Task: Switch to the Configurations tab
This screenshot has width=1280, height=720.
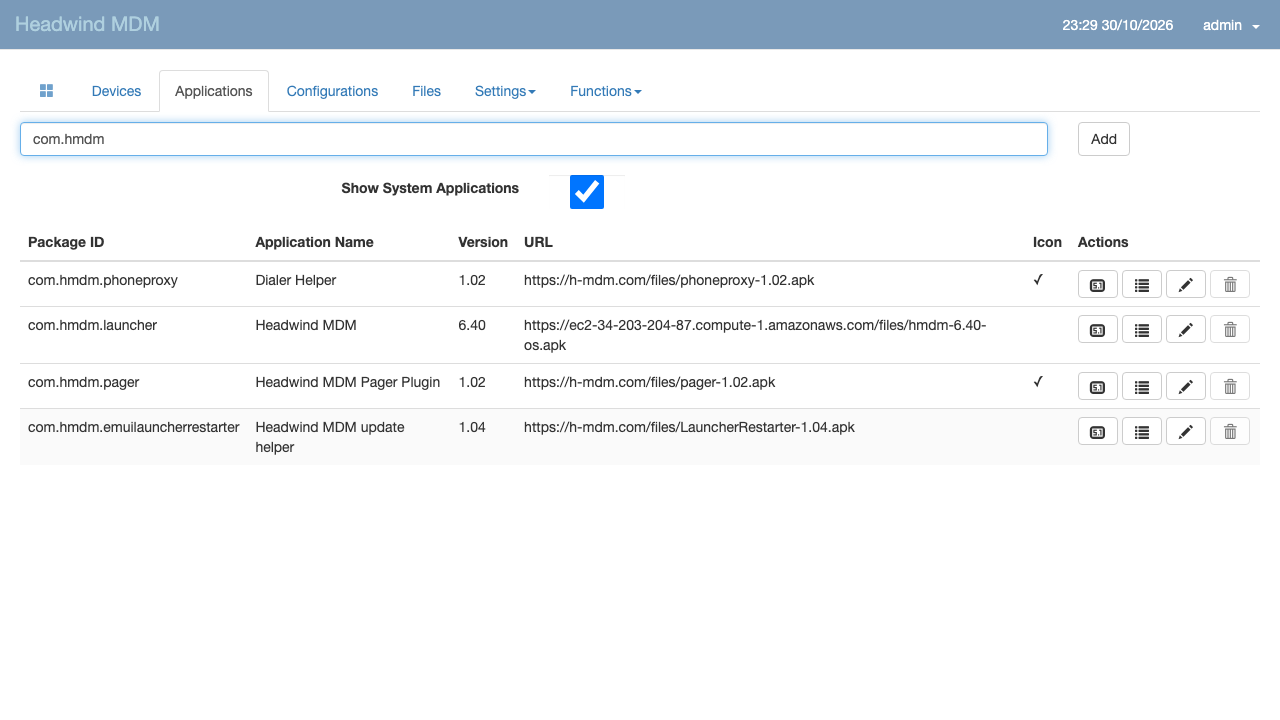Action: point(332,91)
